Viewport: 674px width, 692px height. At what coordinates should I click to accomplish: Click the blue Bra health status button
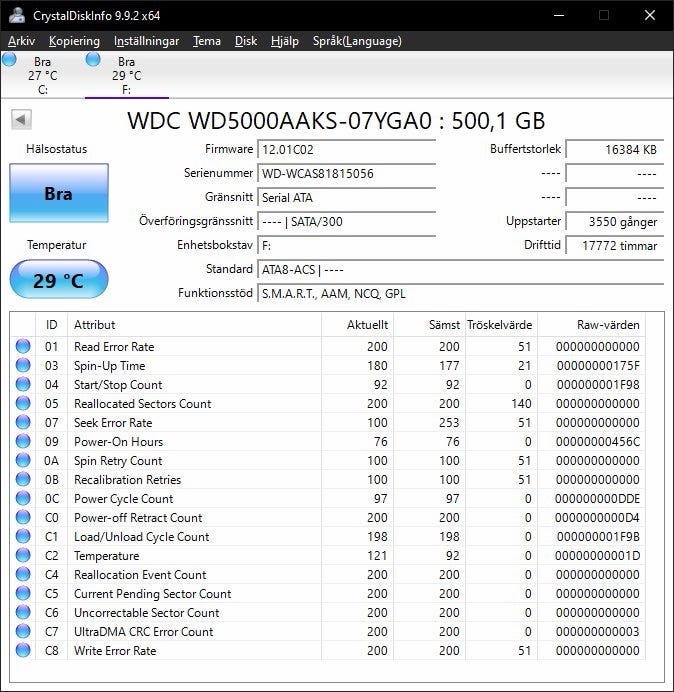click(59, 193)
